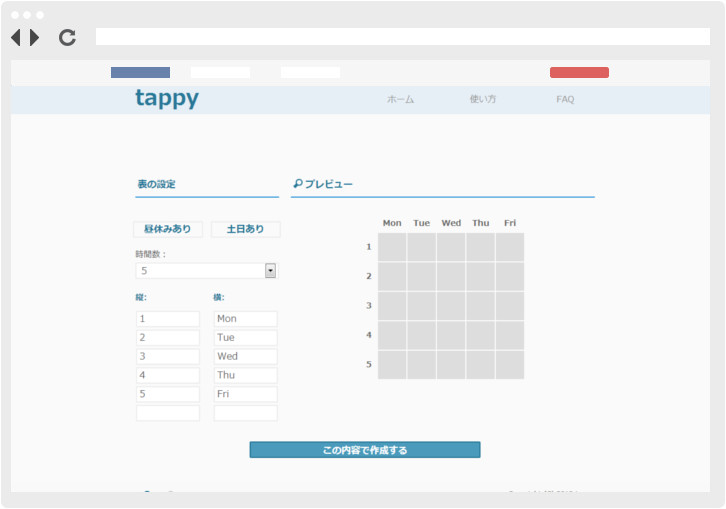Click the empty sixth row label field
726x509 pixels.
(x=168, y=413)
